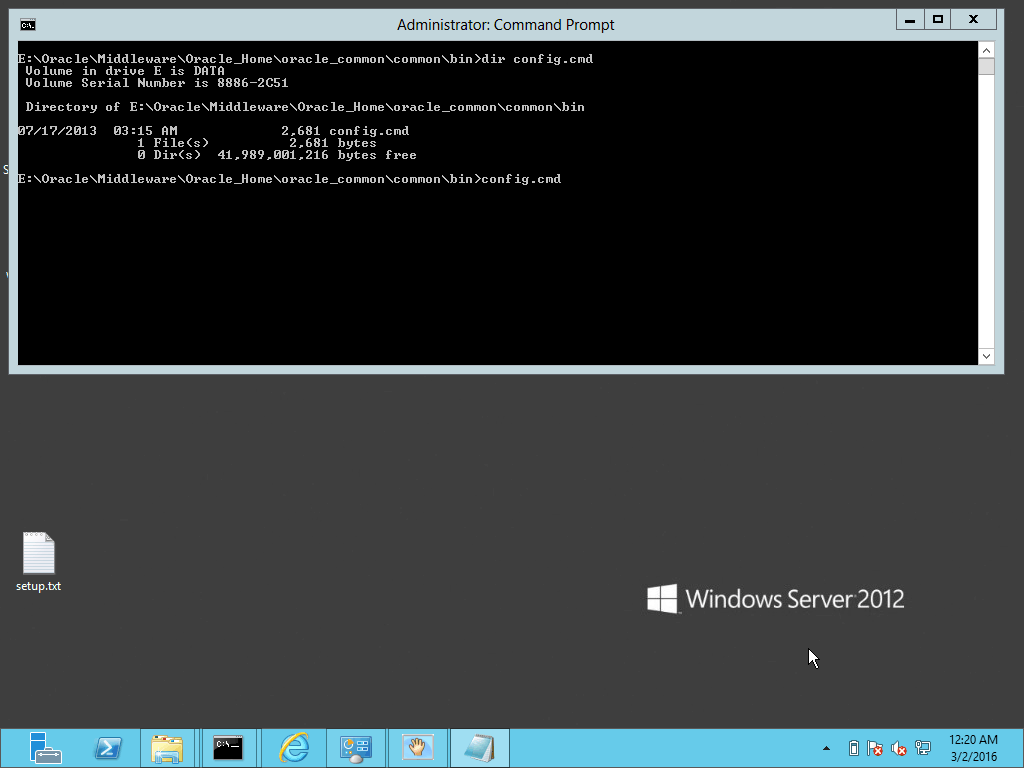The width and height of the screenshot is (1024, 768).
Task: Open Control Panel taskbar icon
Action: pos(356,748)
